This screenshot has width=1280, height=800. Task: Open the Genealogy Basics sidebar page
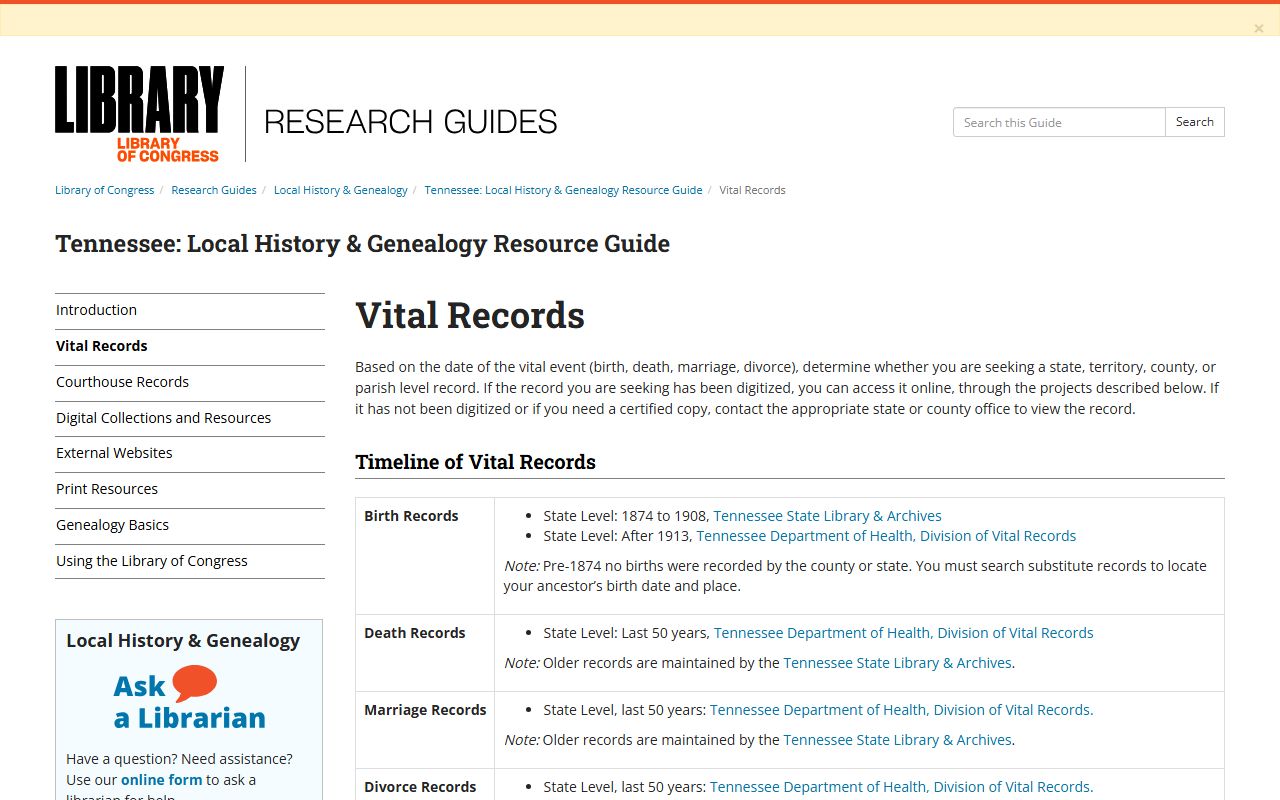coord(190,526)
